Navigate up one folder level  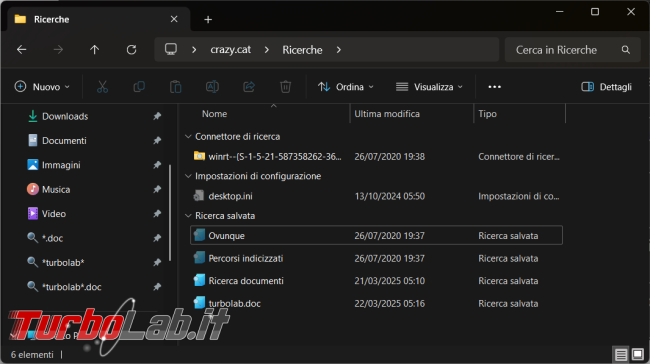coord(95,50)
